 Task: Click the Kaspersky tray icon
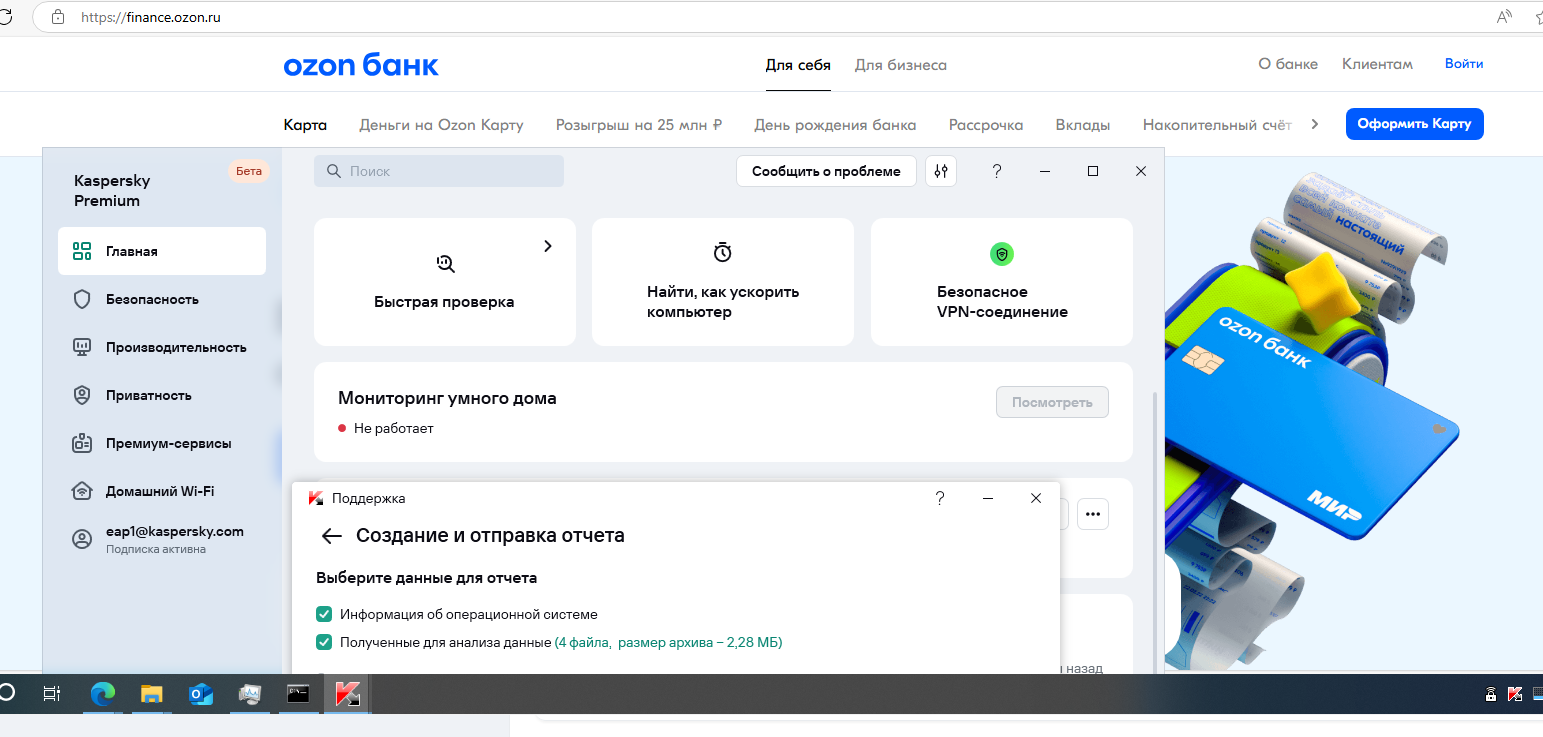(x=1514, y=694)
